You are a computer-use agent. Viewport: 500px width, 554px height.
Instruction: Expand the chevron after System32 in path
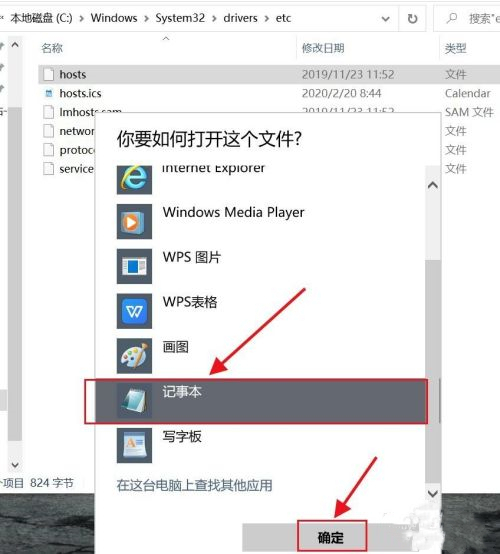pos(214,18)
